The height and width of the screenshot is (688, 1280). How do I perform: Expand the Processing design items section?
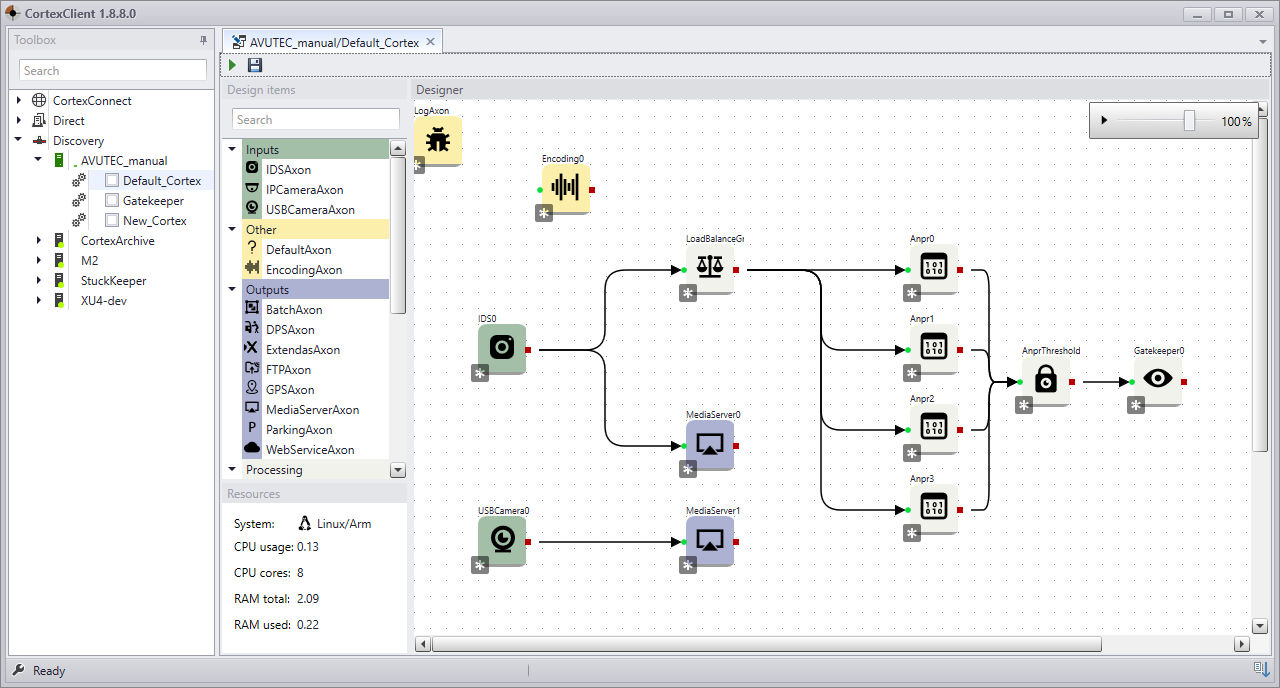(x=232, y=470)
